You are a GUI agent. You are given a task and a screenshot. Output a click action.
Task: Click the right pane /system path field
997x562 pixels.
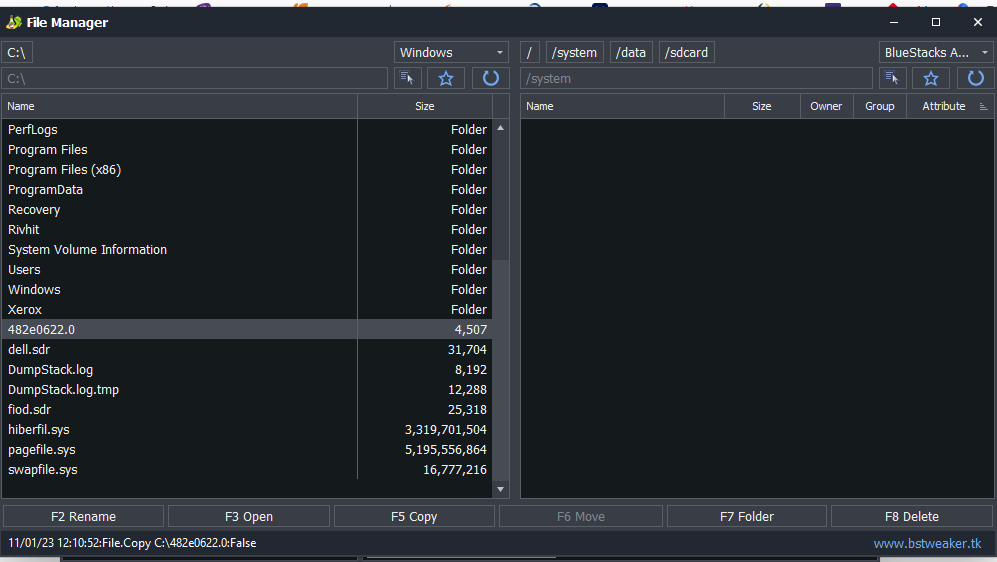pyautogui.click(x=696, y=78)
